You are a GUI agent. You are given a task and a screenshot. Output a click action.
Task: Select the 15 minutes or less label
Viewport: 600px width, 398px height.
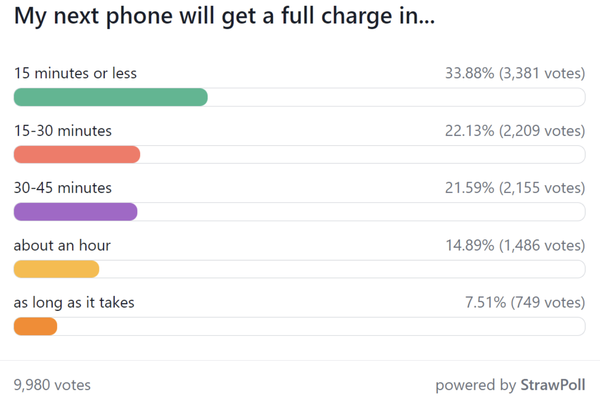click(x=75, y=73)
